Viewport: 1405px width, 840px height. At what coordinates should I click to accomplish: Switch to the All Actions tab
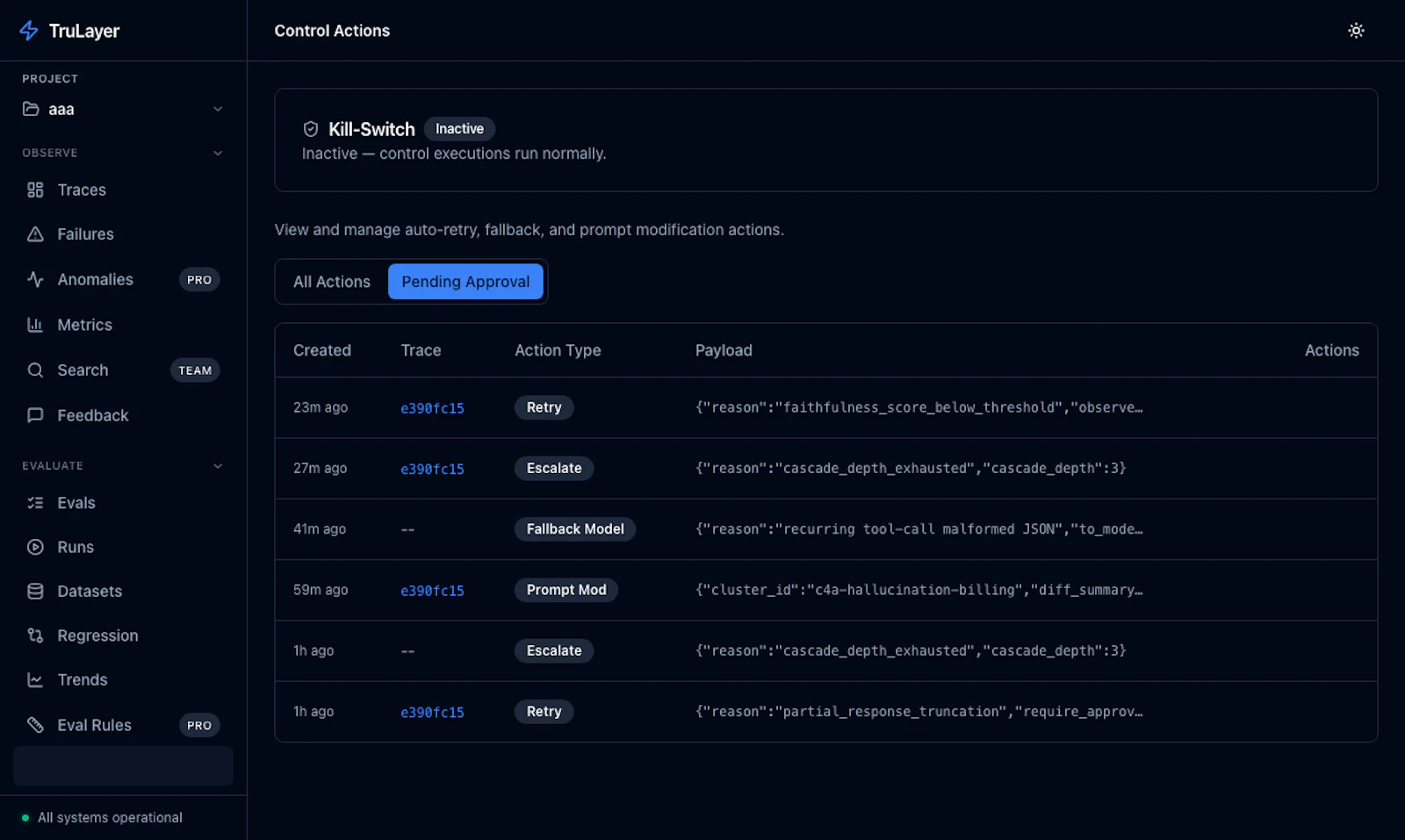click(x=332, y=282)
